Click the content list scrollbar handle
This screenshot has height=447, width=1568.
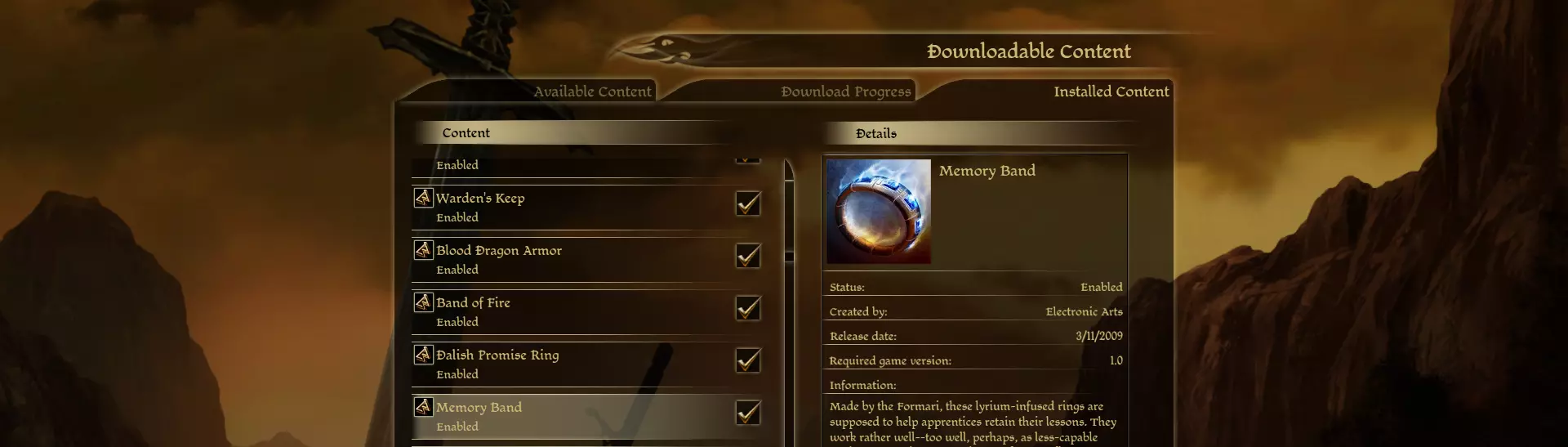(790, 257)
